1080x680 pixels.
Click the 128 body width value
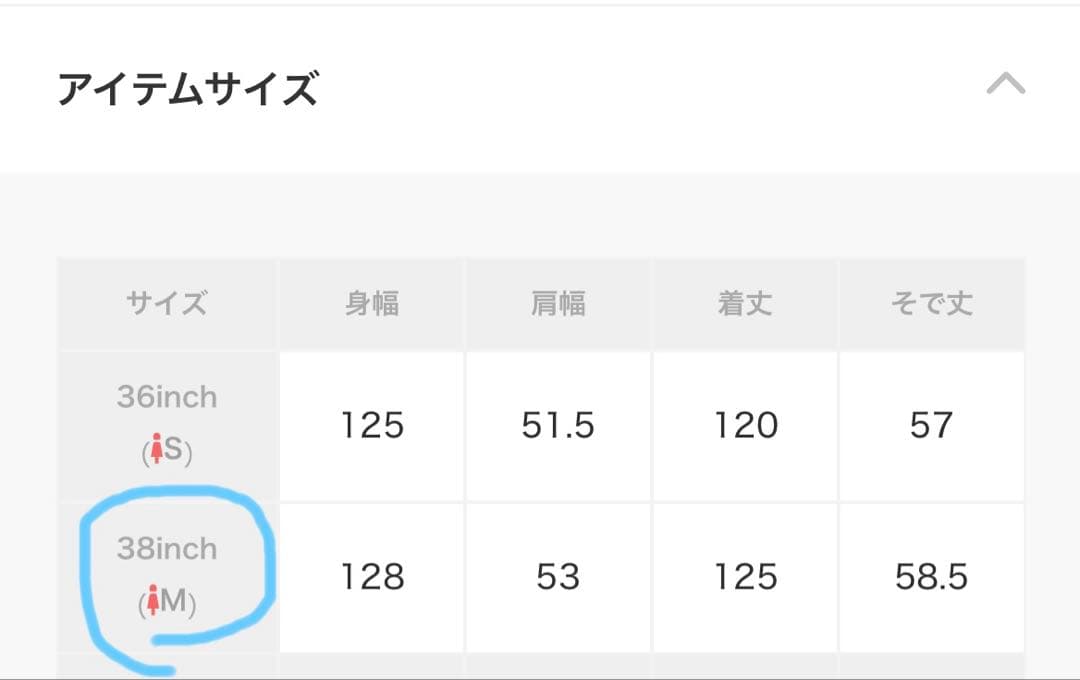(371, 576)
